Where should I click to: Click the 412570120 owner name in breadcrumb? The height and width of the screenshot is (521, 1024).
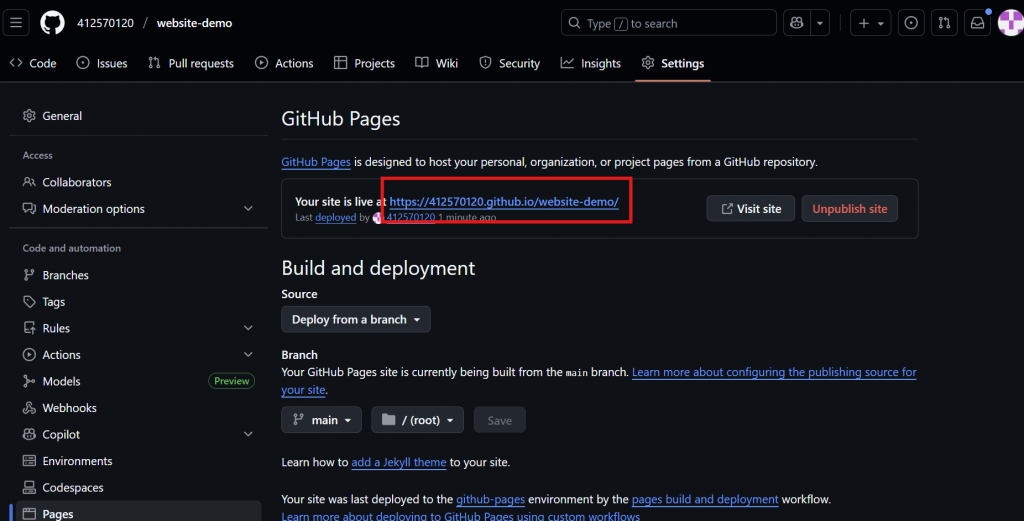(105, 23)
